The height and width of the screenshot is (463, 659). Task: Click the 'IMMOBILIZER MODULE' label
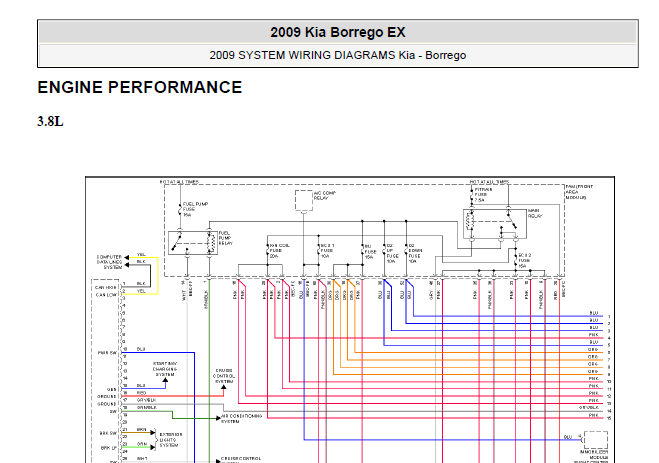[x=594, y=455]
